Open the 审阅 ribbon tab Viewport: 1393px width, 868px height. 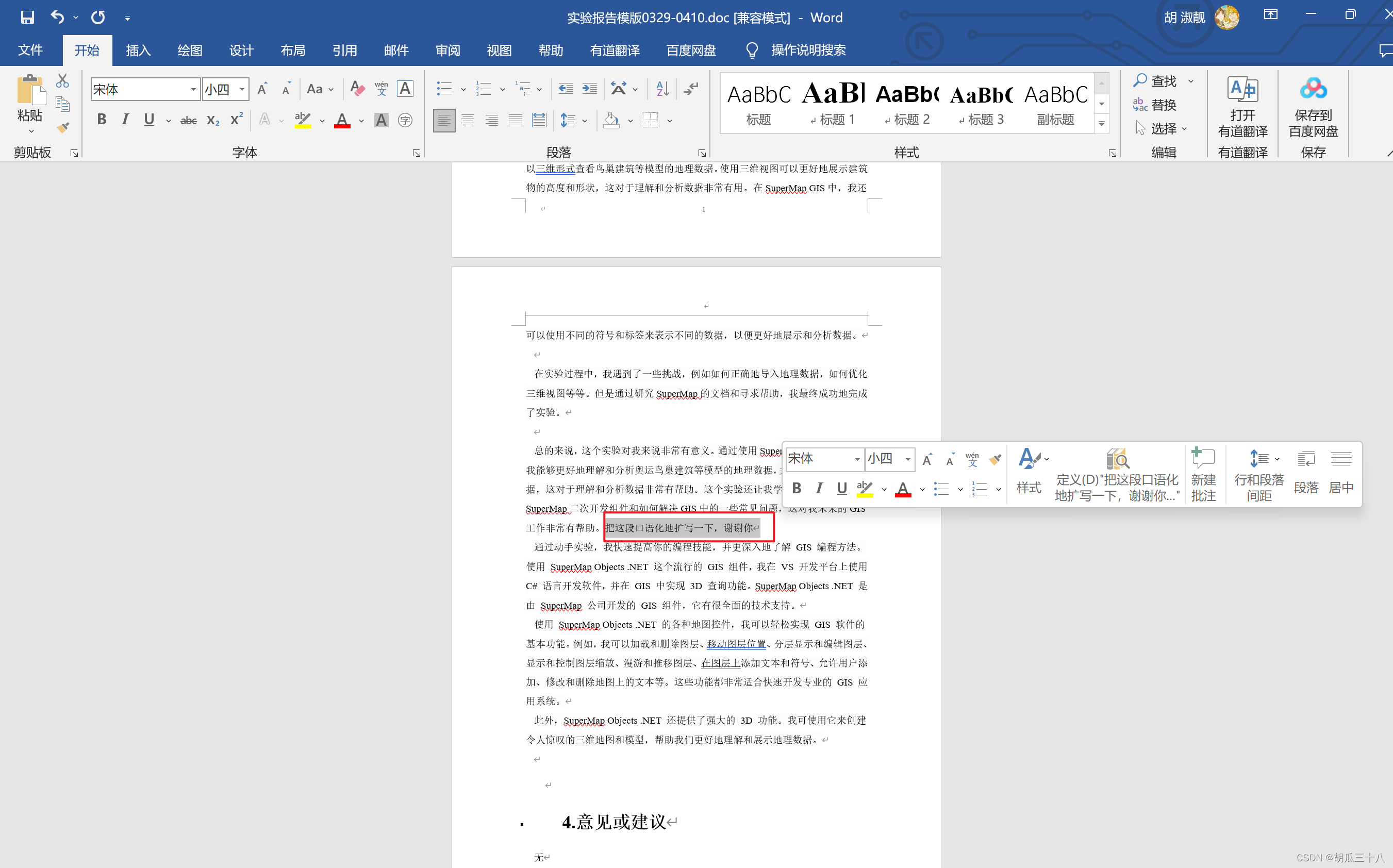447,51
